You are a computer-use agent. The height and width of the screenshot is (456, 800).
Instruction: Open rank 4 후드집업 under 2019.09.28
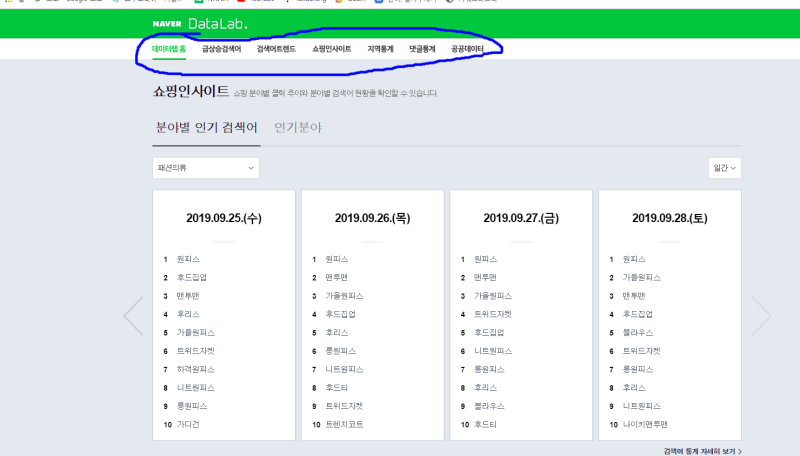click(638, 314)
